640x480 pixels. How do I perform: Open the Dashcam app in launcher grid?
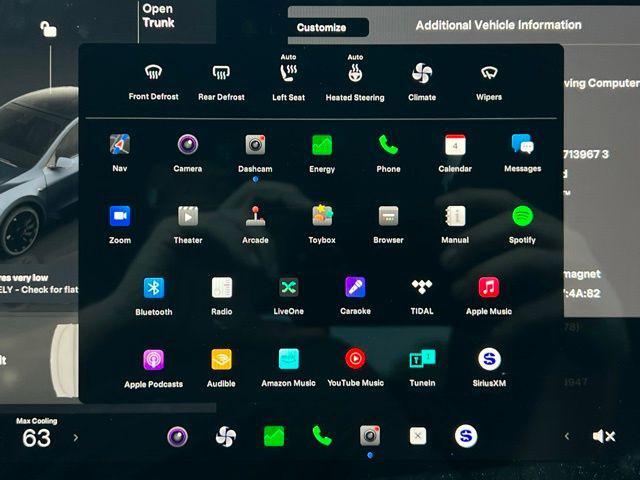tap(255, 144)
